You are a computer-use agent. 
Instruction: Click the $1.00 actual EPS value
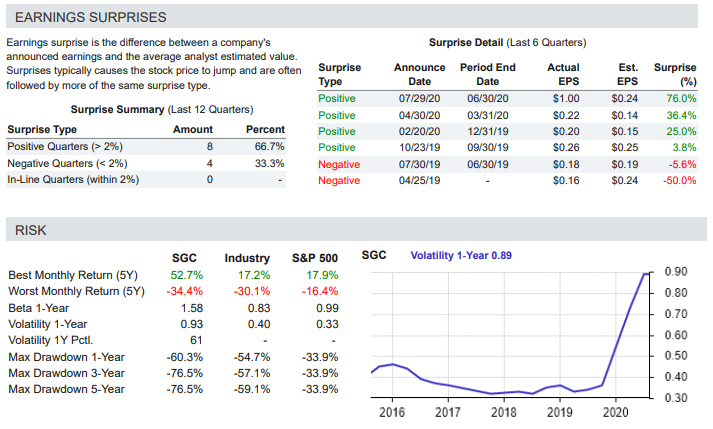coord(566,99)
